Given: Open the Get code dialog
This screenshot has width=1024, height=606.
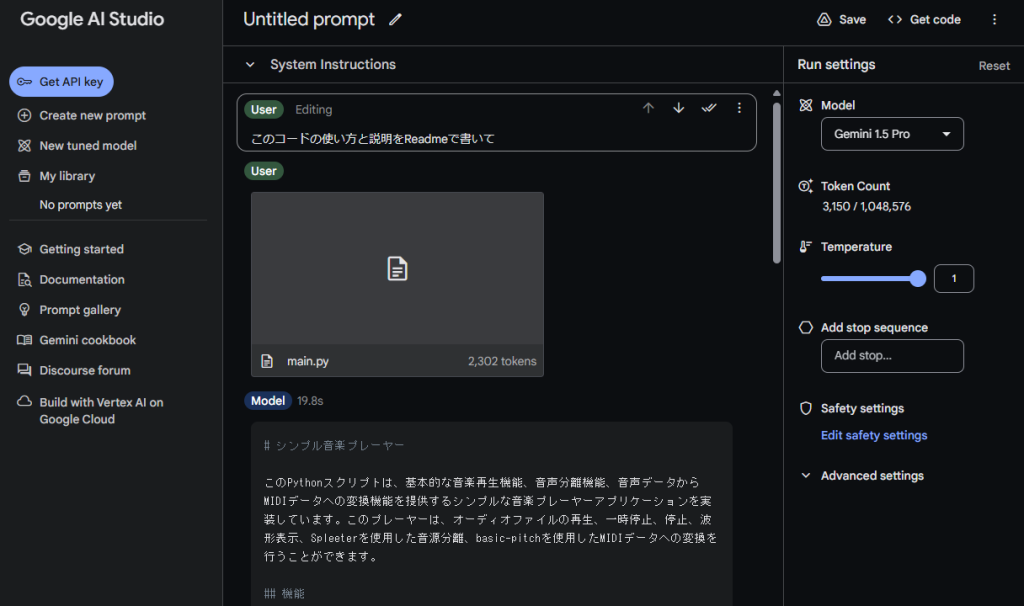Looking at the screenshot, I should pos(924,20).
